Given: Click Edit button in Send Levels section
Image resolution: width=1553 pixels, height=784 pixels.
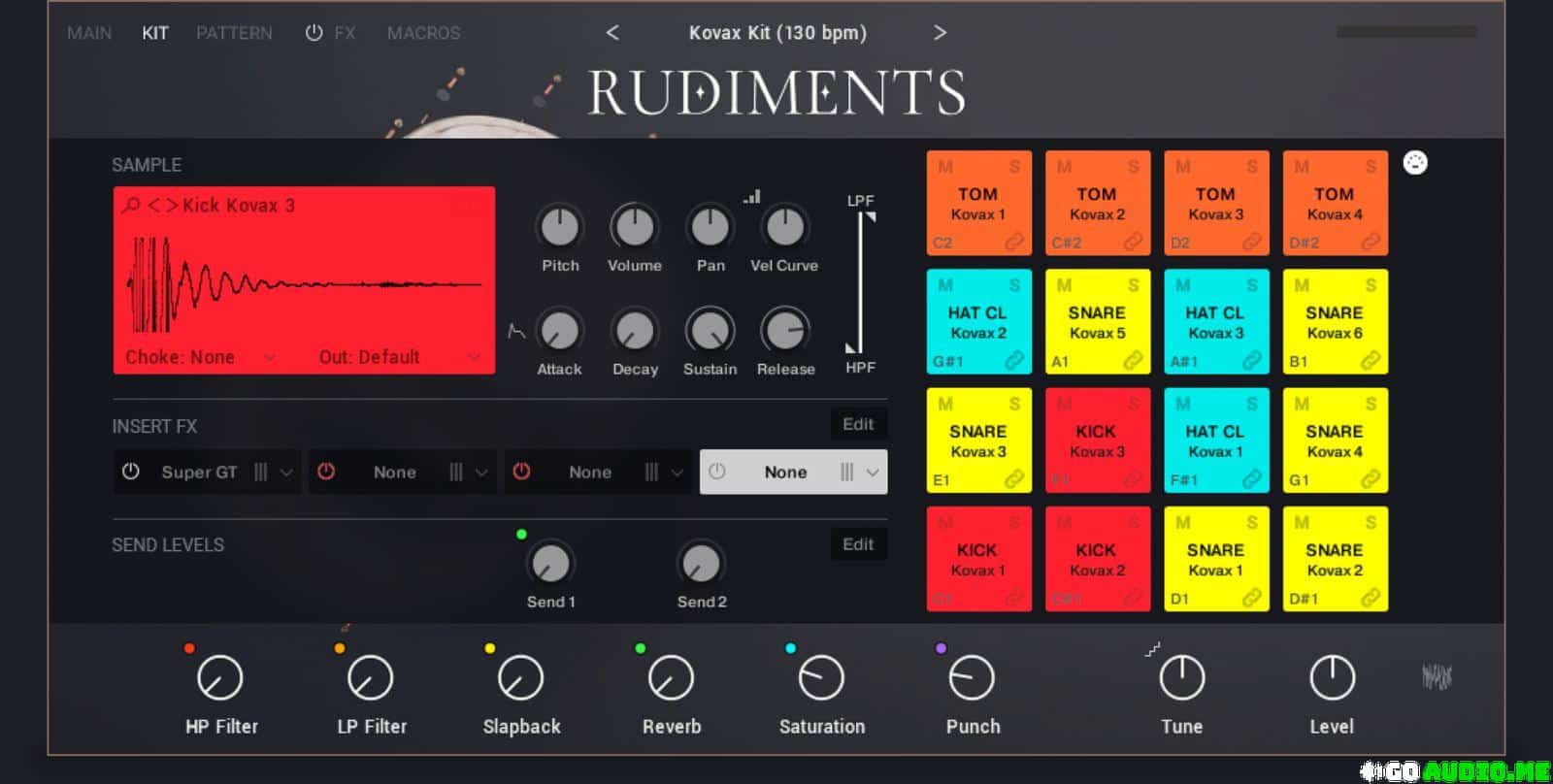Looking at the screenshot, I should point(858,544).
